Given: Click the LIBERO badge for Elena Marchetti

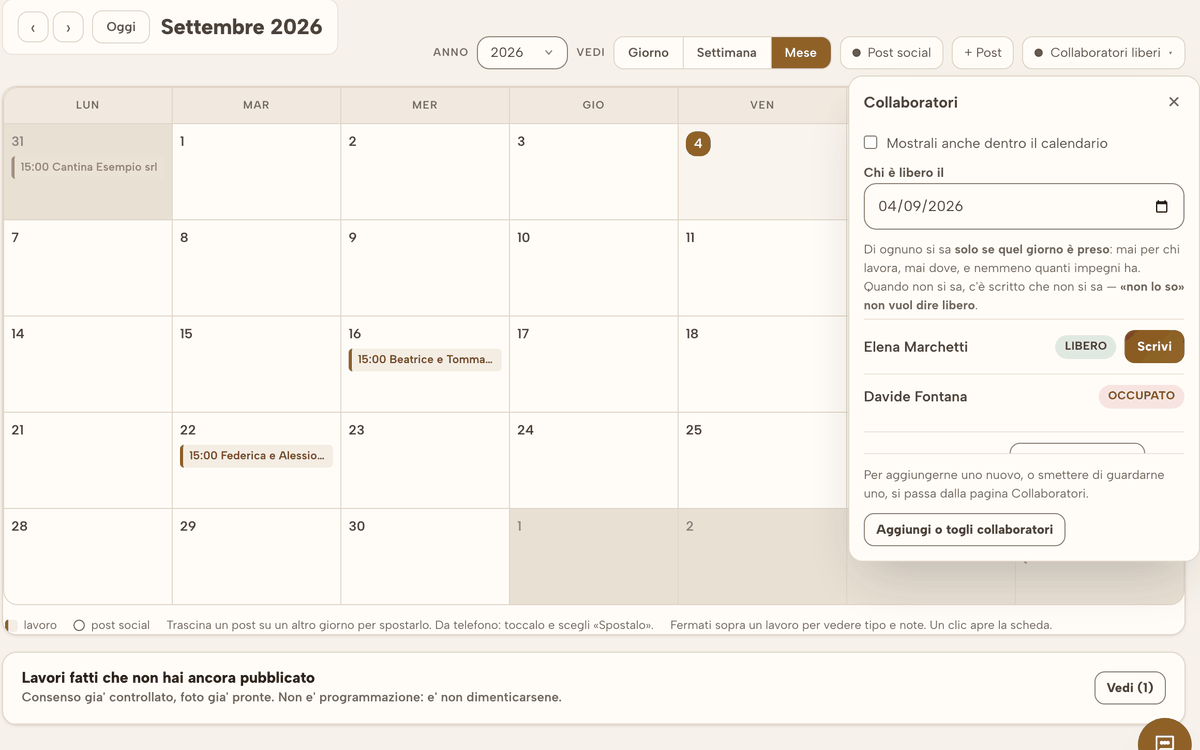Looking at the screenshot, I should point(1085,347).
